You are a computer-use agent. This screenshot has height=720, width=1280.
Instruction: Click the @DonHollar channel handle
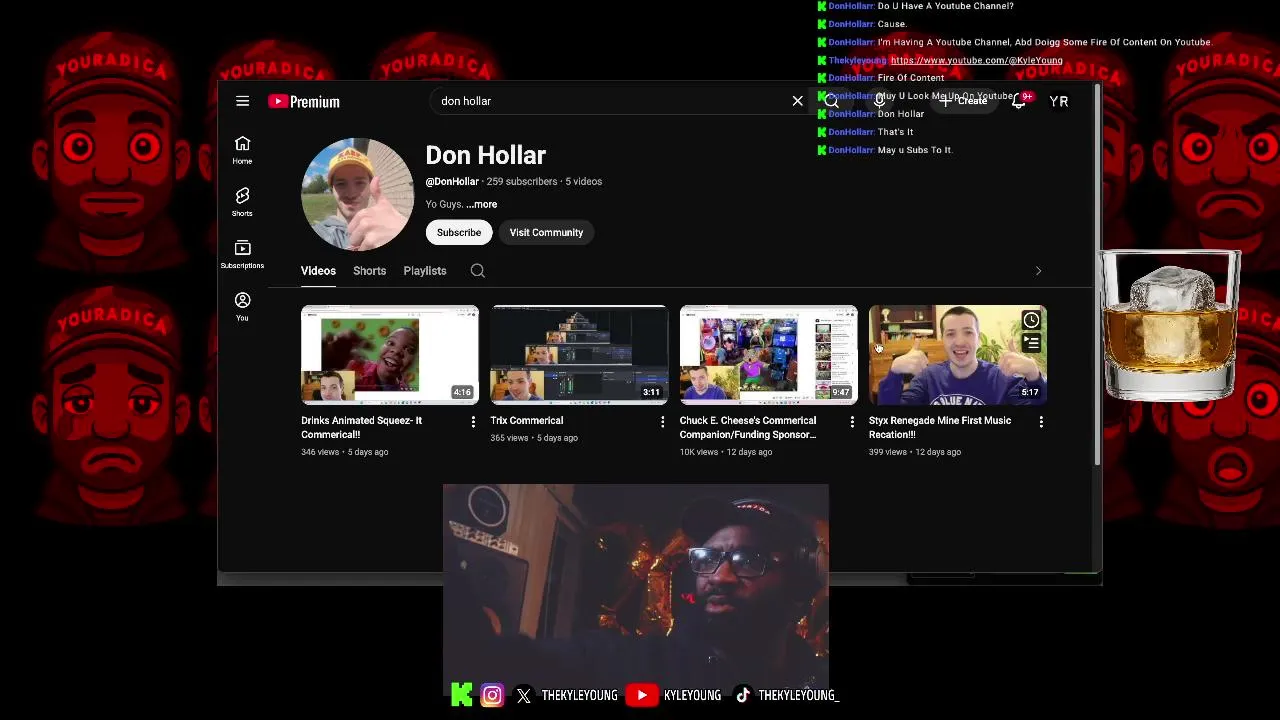(x=452, y=182)
